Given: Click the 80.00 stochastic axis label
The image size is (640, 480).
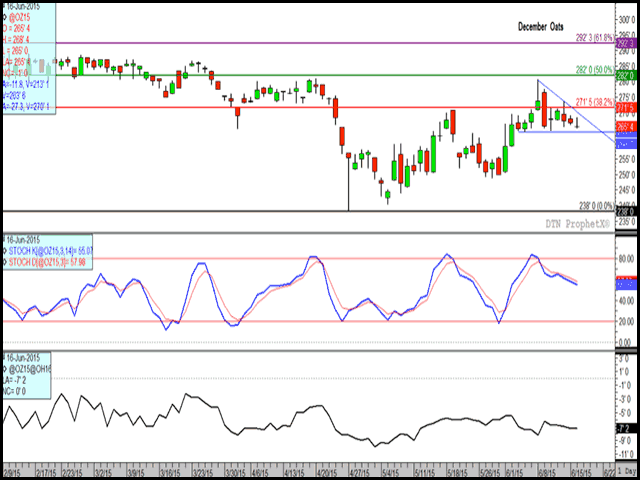Looking at the screenshot, I should point(628,259).
